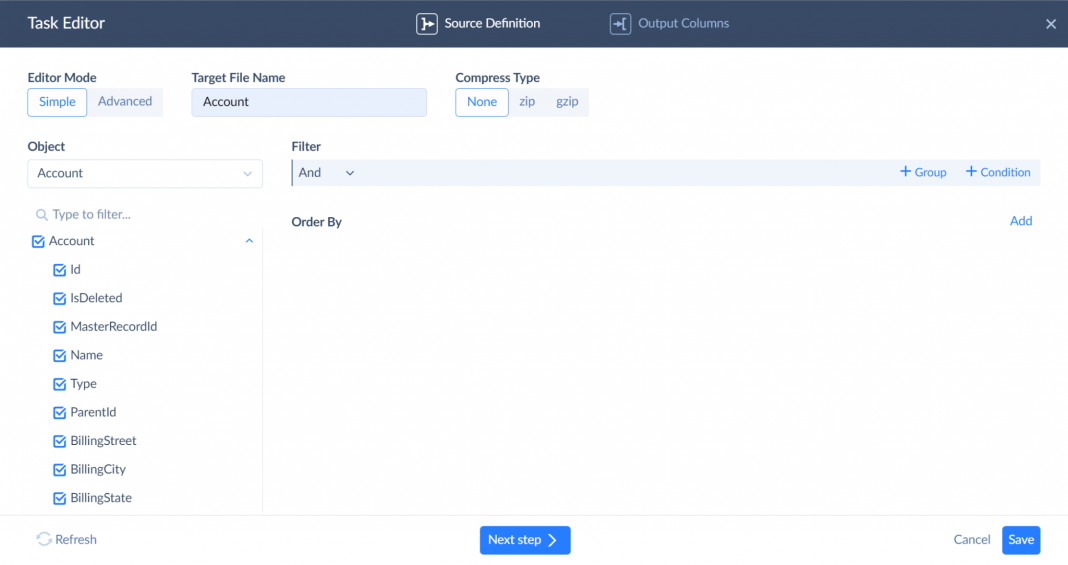1068x565 pixels.
Task: Close the Task Editor with X icon
Action: point(1051,24)
